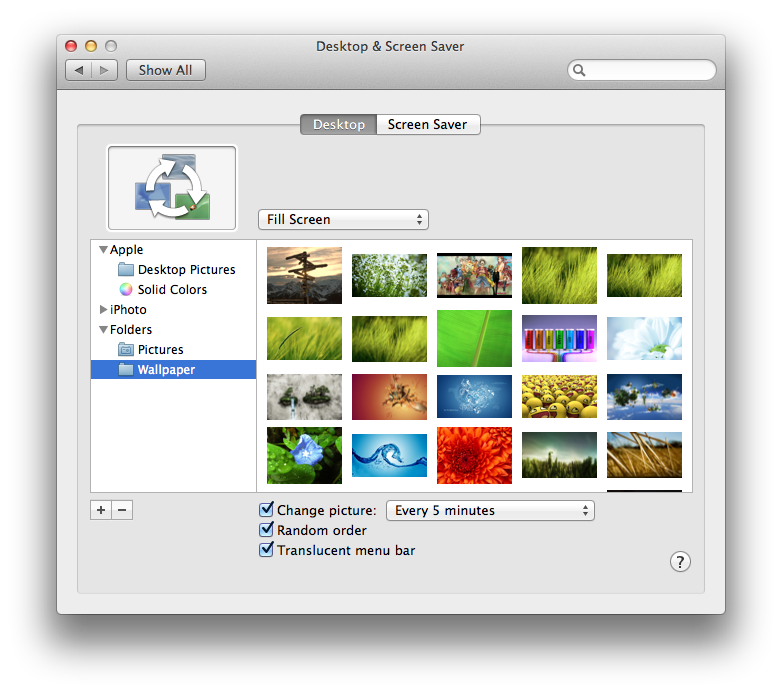Image resolution: width=782 pixels, height=693 pixels.
Task: Select the blue flower on leaves wallpaper
Action: 304,455
